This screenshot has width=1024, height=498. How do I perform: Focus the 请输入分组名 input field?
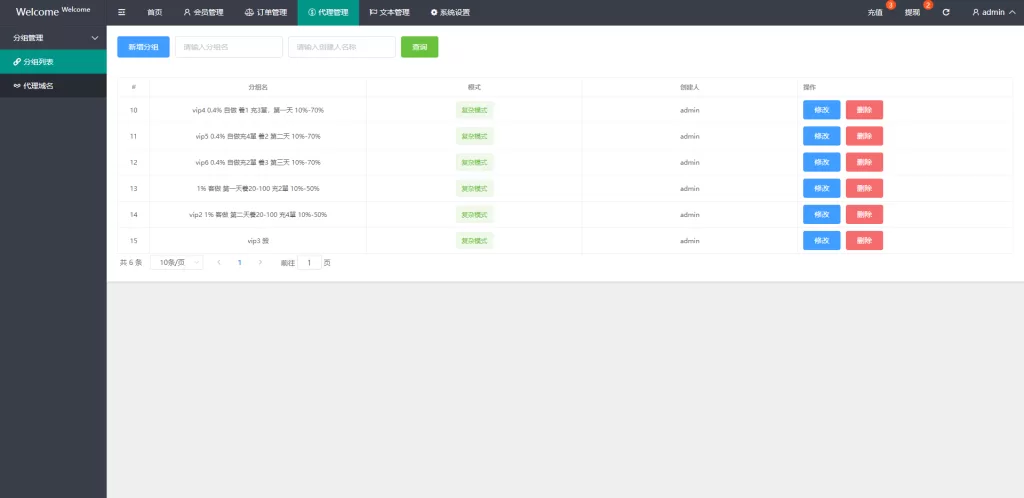click(x=229, y=47)
